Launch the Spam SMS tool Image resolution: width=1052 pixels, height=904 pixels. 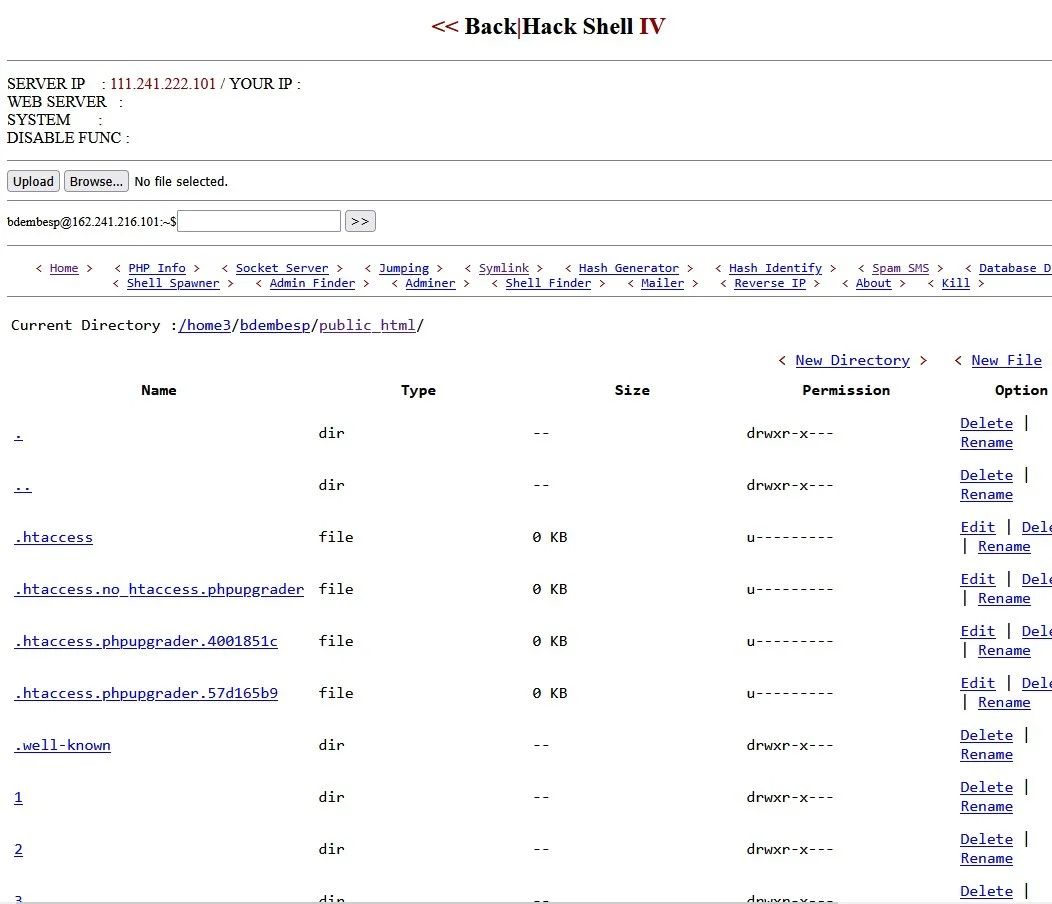[x=898, y=268]
